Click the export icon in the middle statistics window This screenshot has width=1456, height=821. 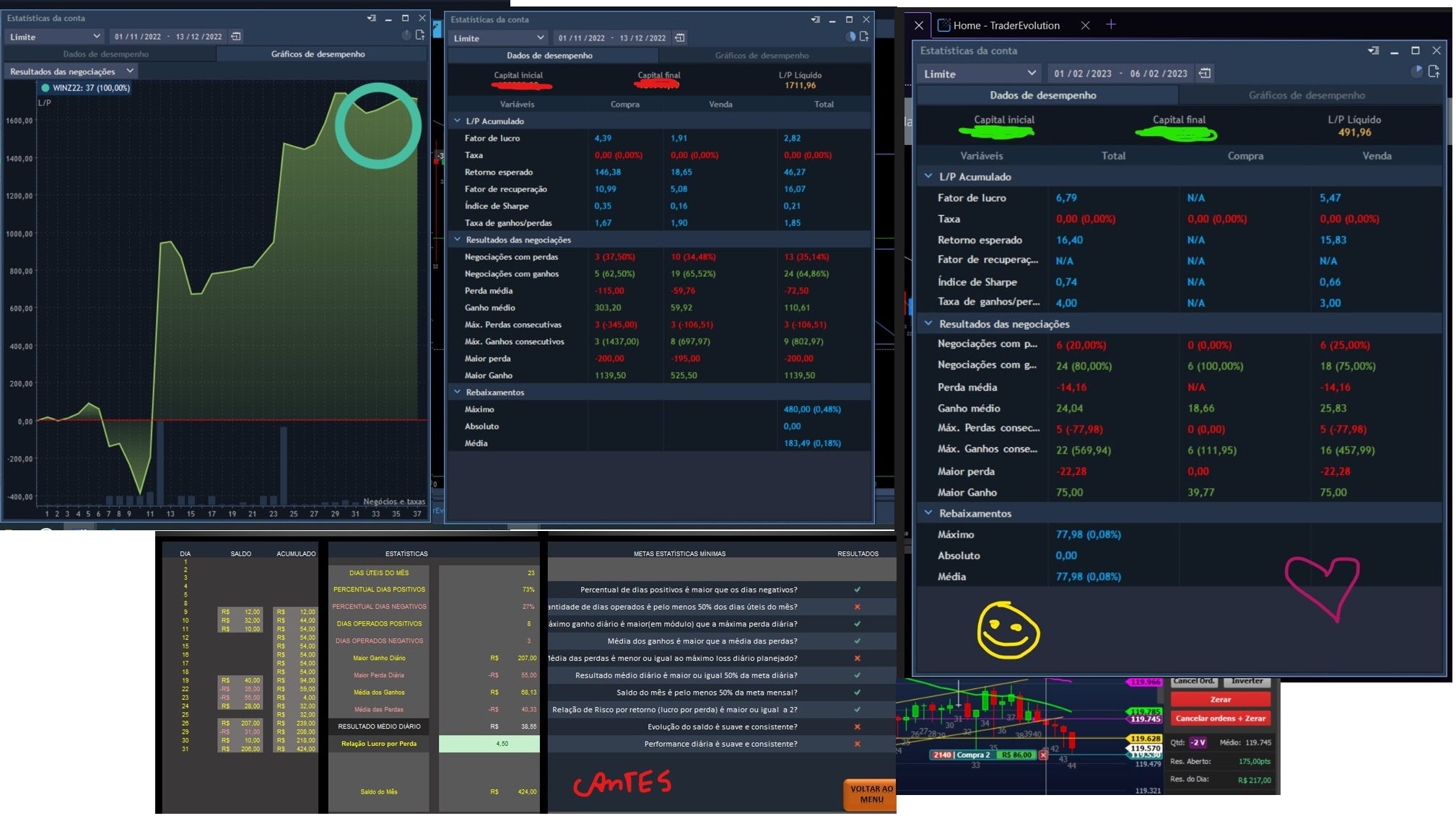coord(864,37)
